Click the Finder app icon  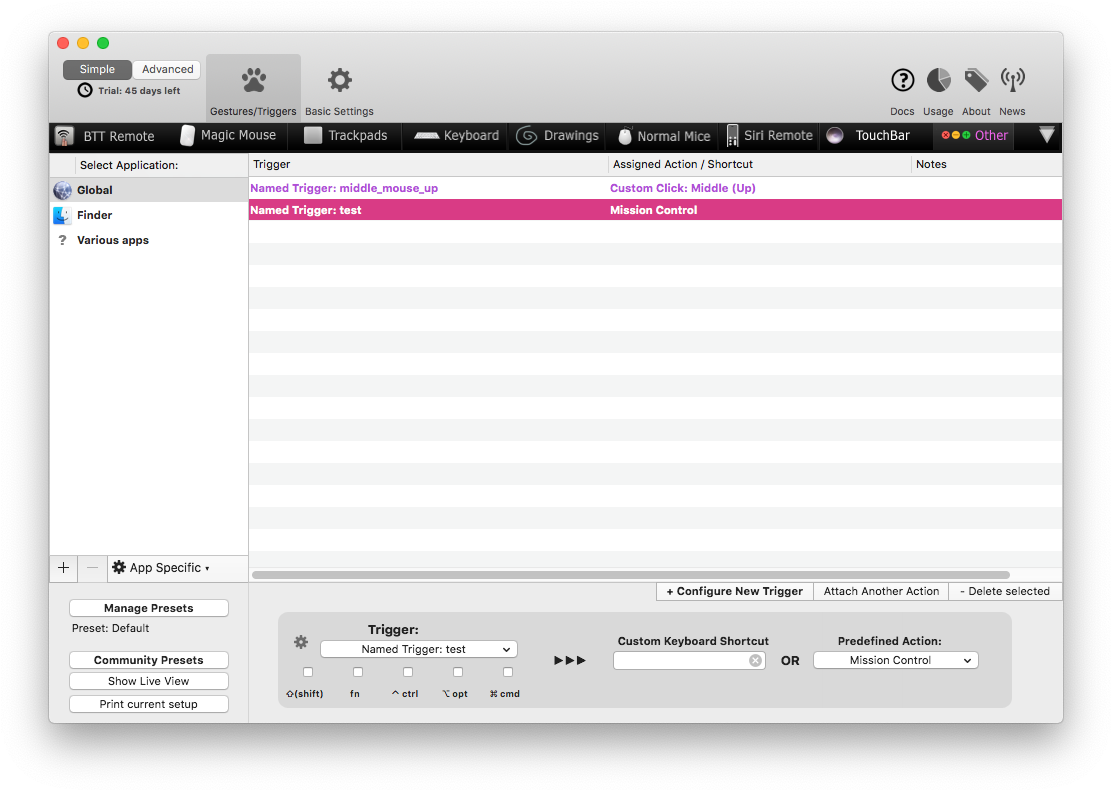click(x=62, y=215)
